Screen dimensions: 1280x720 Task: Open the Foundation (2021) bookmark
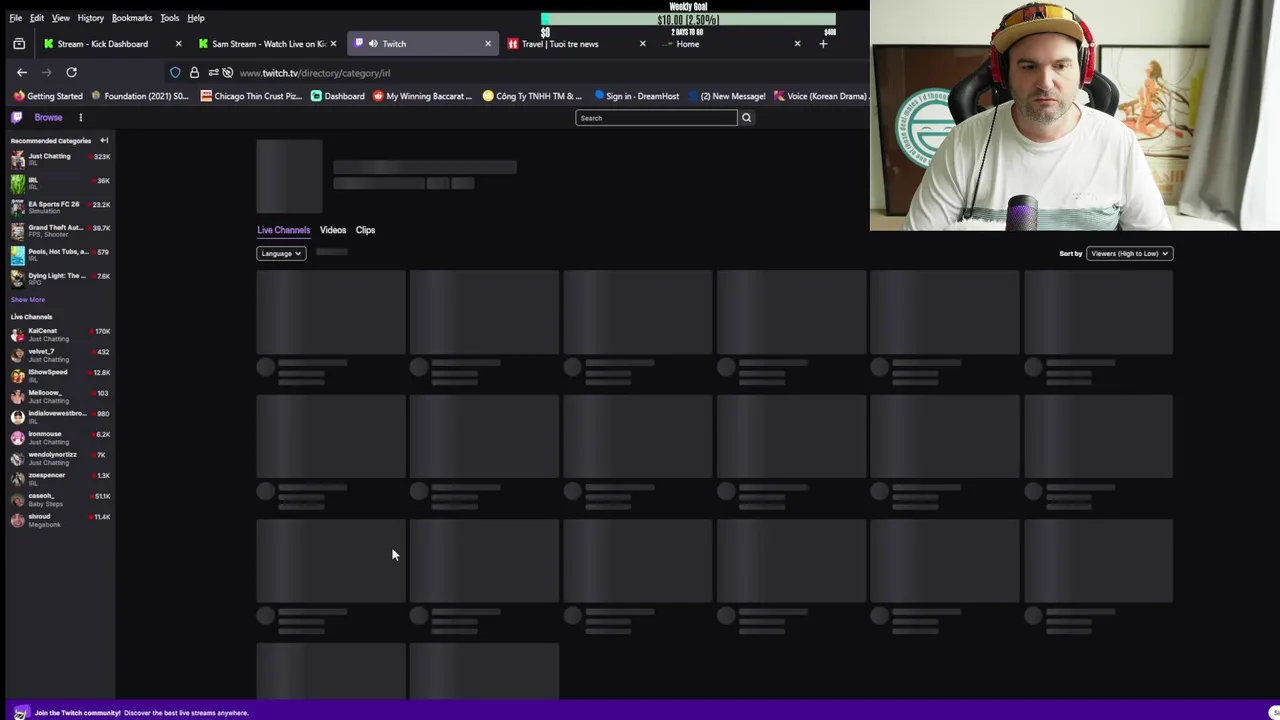click(139, 96)
